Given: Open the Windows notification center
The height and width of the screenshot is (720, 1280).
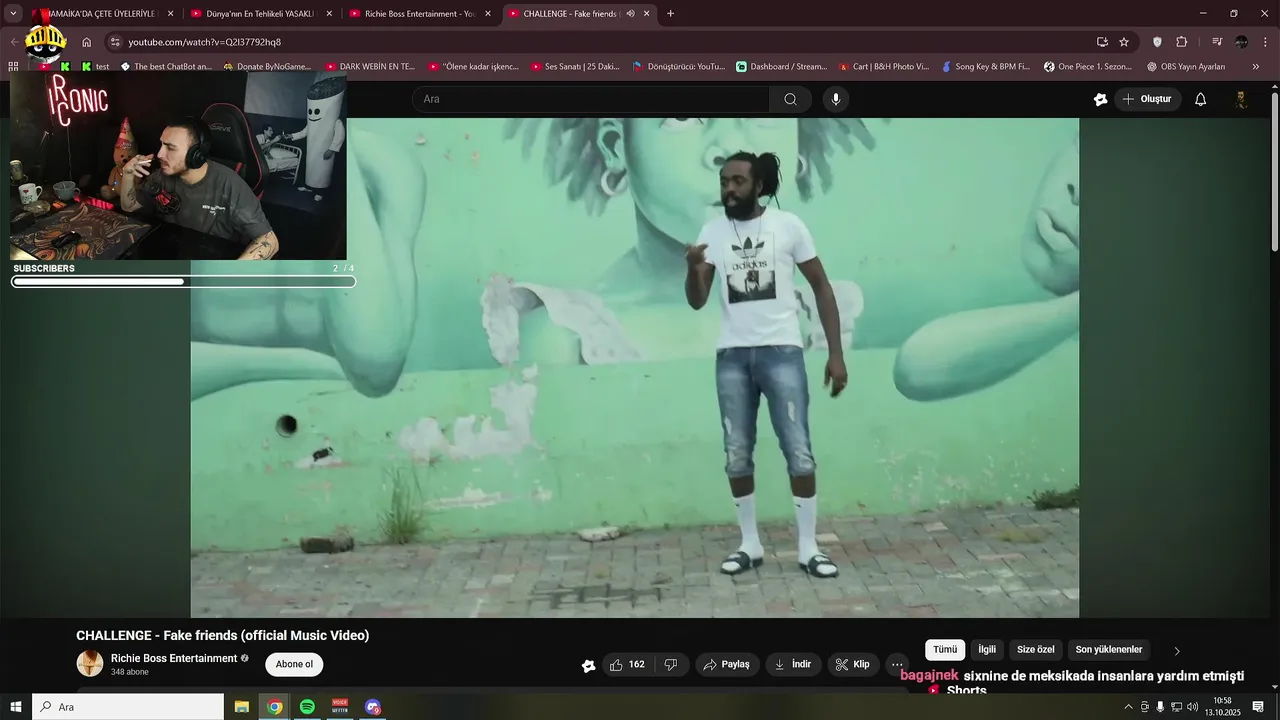Looking at the screenshot, I should (1258, 707).
